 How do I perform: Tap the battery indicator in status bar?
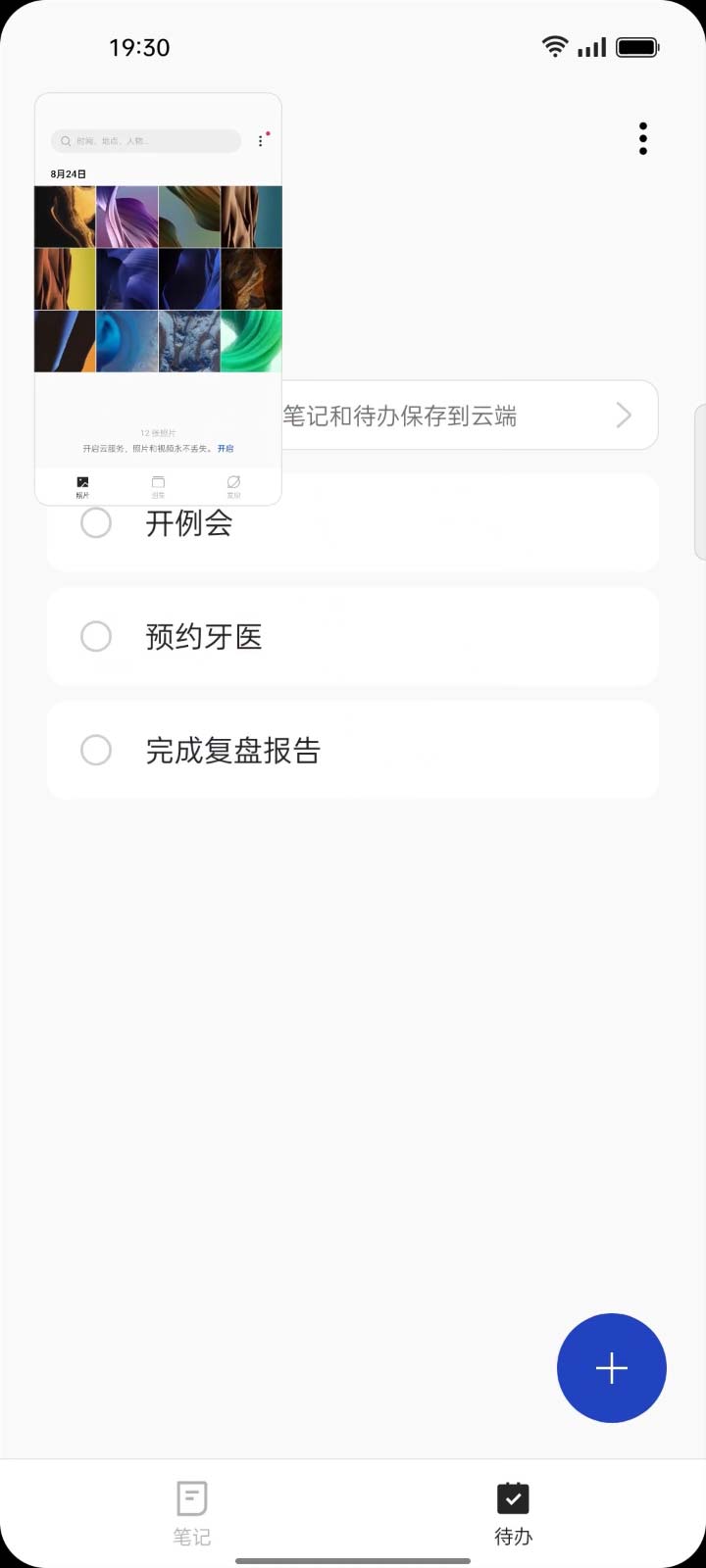click(637, 47)
